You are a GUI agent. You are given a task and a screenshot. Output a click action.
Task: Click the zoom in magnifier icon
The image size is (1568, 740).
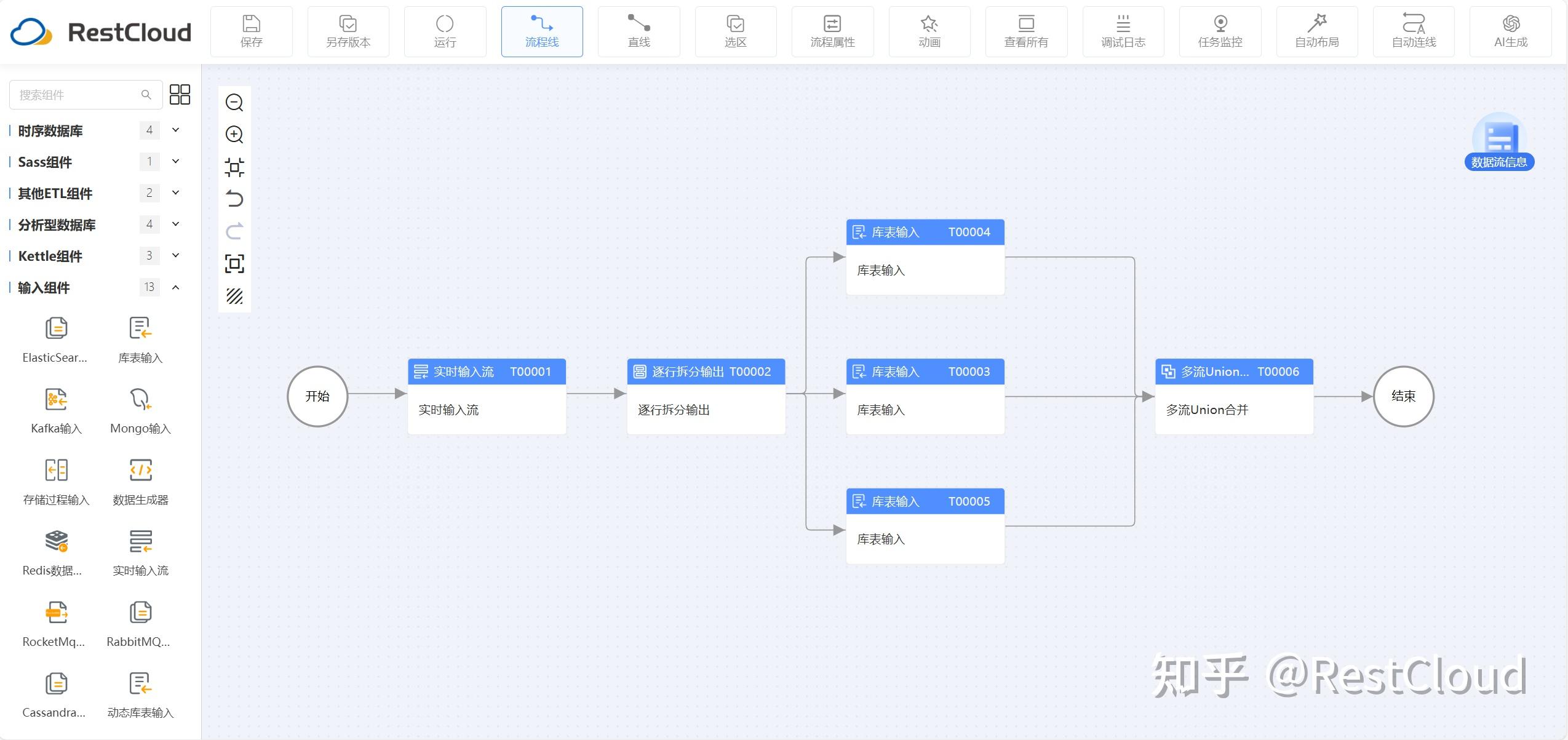(234, 135)
